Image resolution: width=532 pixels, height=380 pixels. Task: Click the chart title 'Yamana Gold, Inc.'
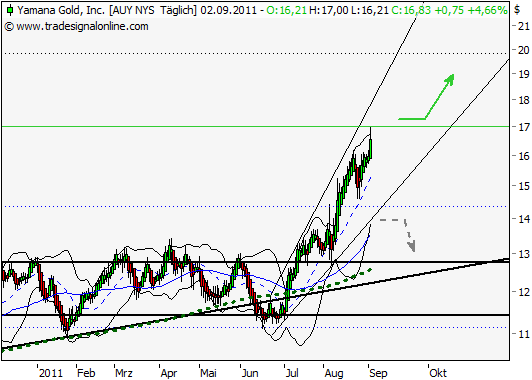click(x=61, y=11)
